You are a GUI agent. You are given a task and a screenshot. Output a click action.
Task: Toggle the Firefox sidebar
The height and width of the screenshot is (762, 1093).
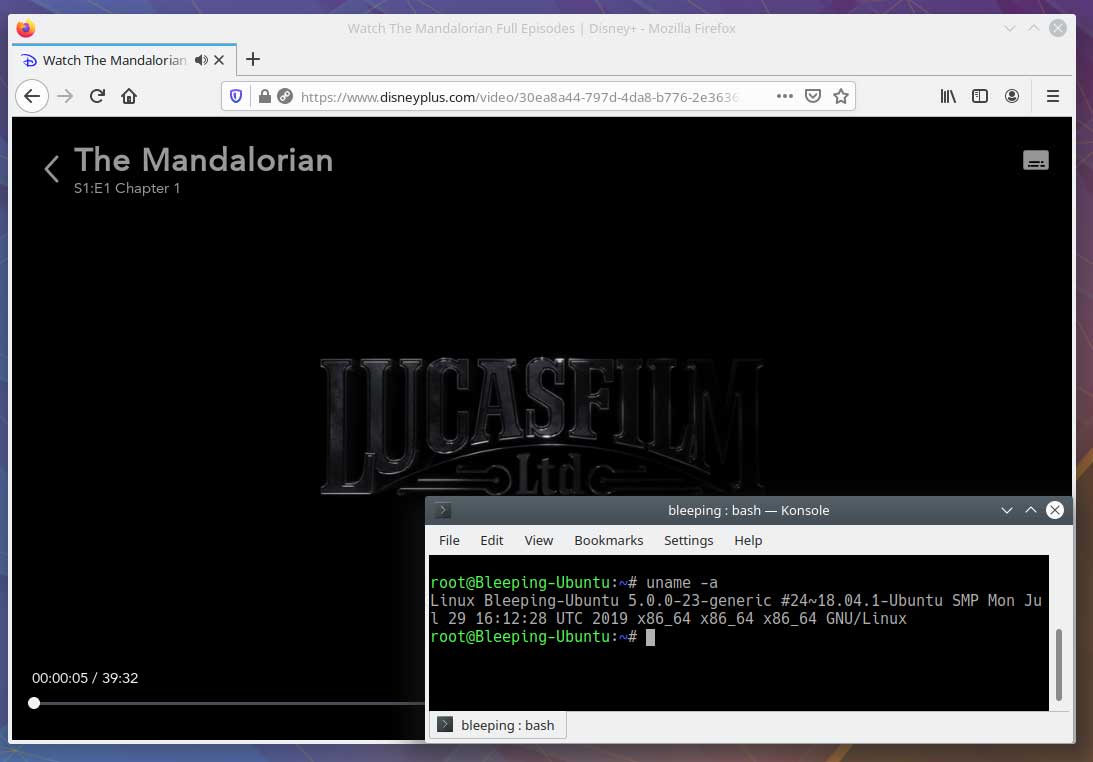point(980,96)
